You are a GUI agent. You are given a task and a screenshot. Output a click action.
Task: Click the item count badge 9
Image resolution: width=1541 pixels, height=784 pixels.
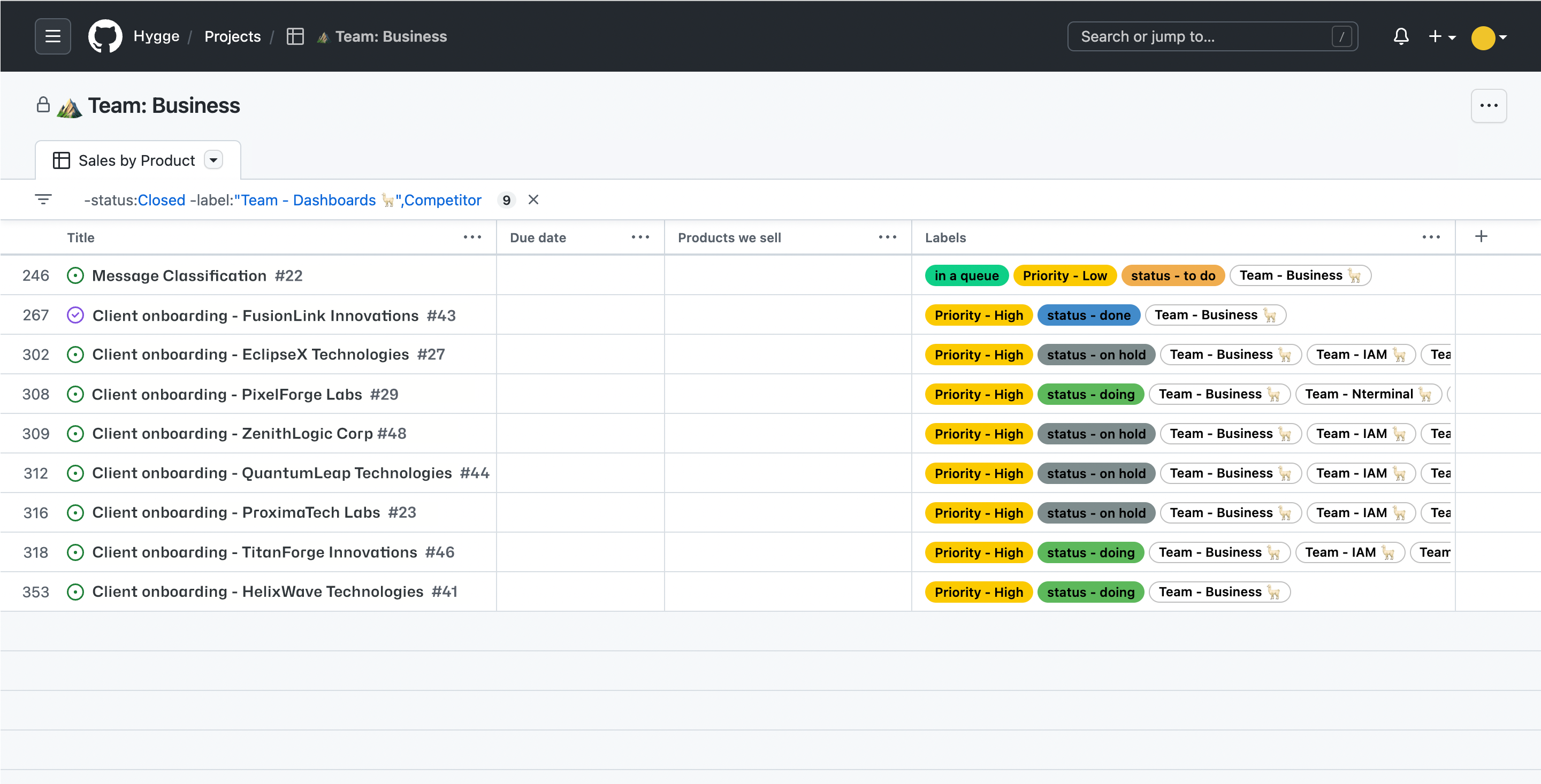(506, 199)
